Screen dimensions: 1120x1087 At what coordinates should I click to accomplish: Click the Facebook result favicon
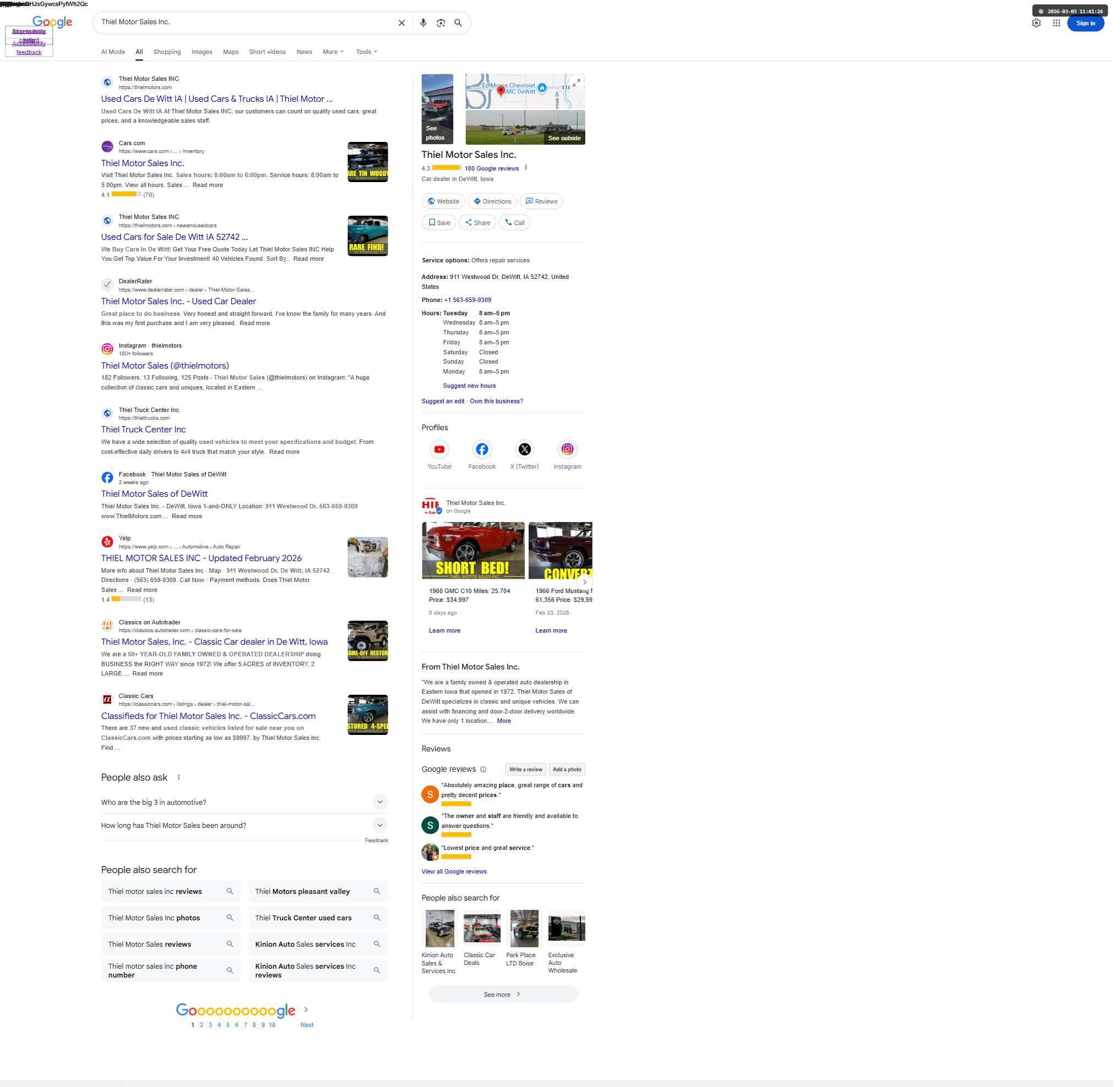point(107,478)
